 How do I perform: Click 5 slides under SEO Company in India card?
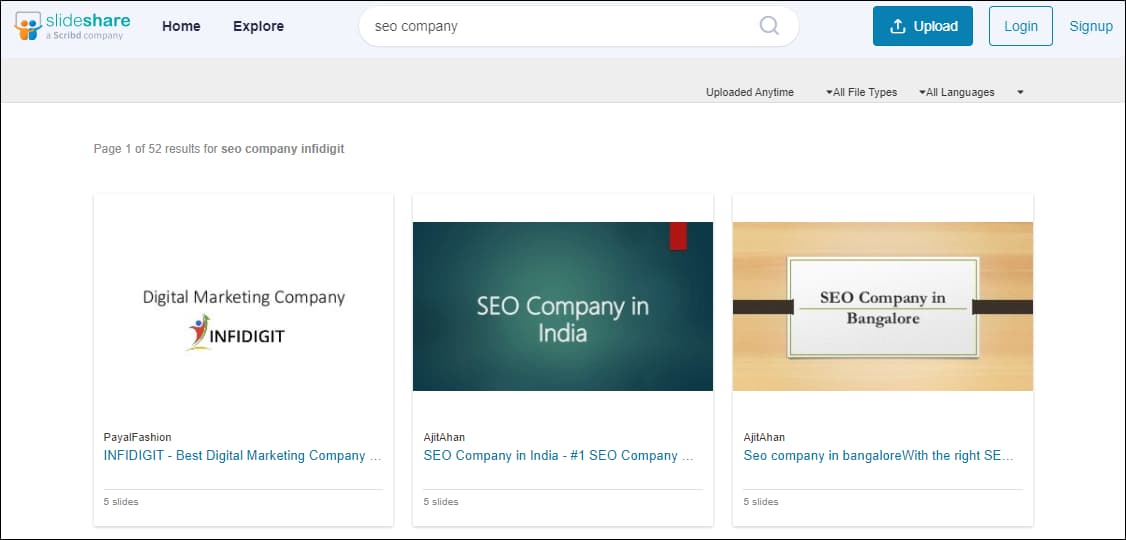coord(440,502)
